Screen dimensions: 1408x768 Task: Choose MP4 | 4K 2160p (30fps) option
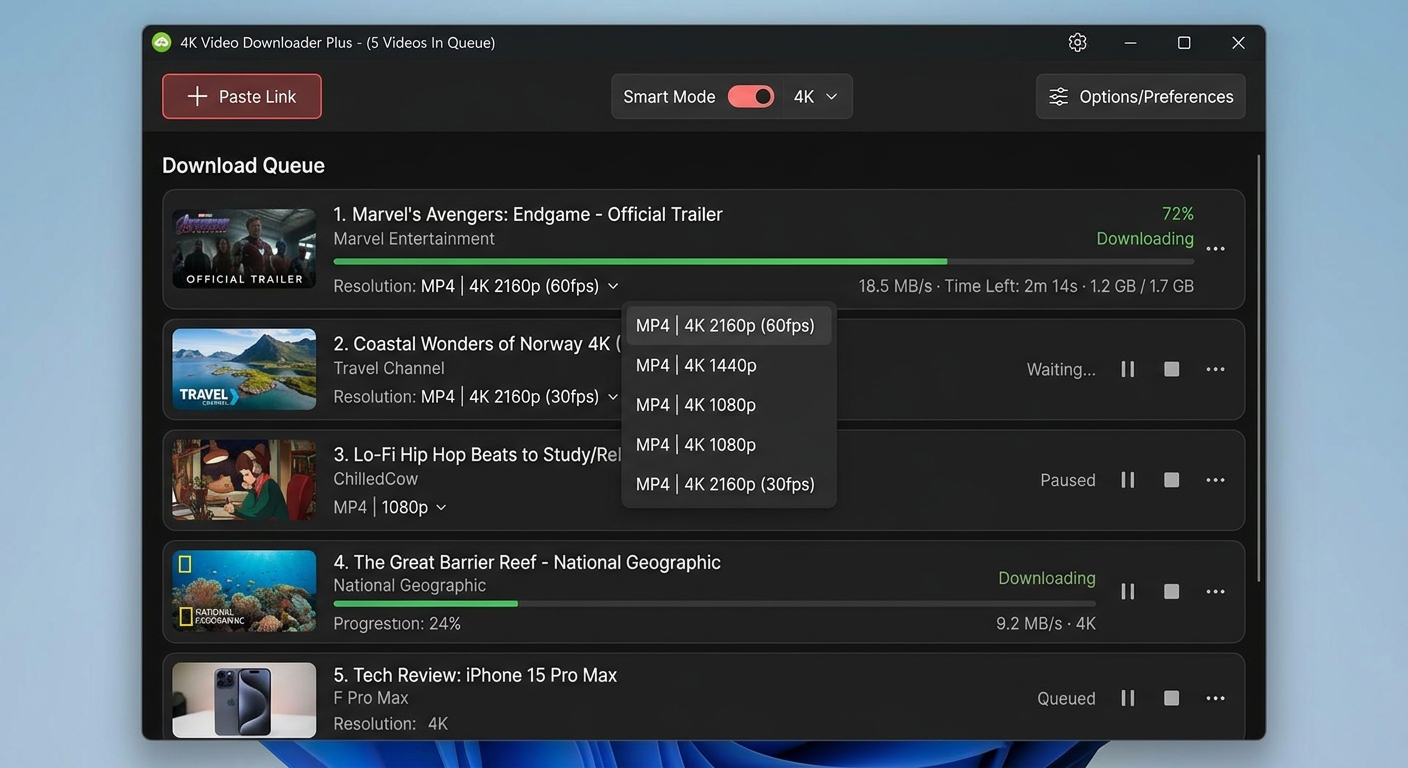click(x=727, y=484)
